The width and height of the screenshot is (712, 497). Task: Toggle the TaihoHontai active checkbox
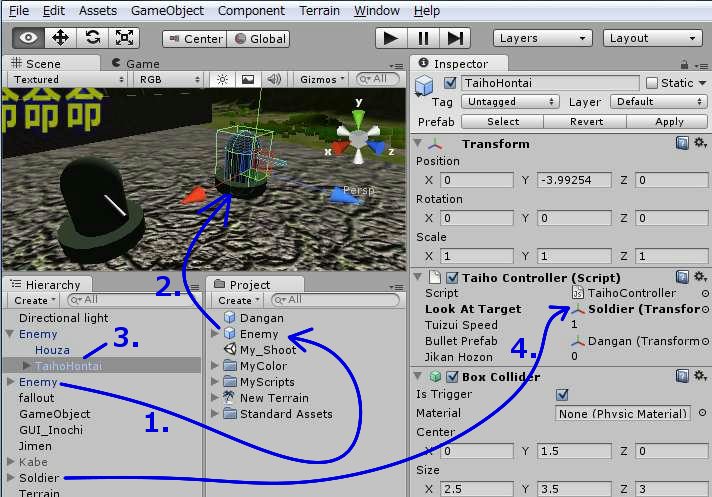(x=450, y=83)
